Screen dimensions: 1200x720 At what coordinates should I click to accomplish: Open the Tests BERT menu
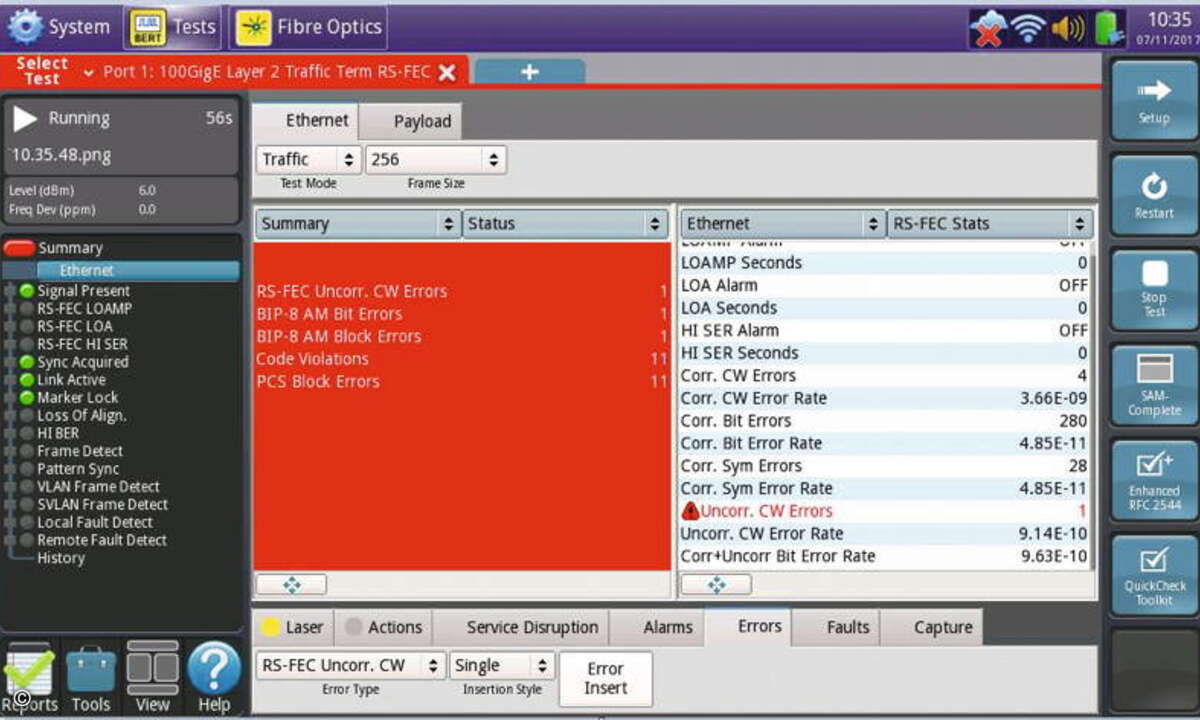click(x=173, y=27)
